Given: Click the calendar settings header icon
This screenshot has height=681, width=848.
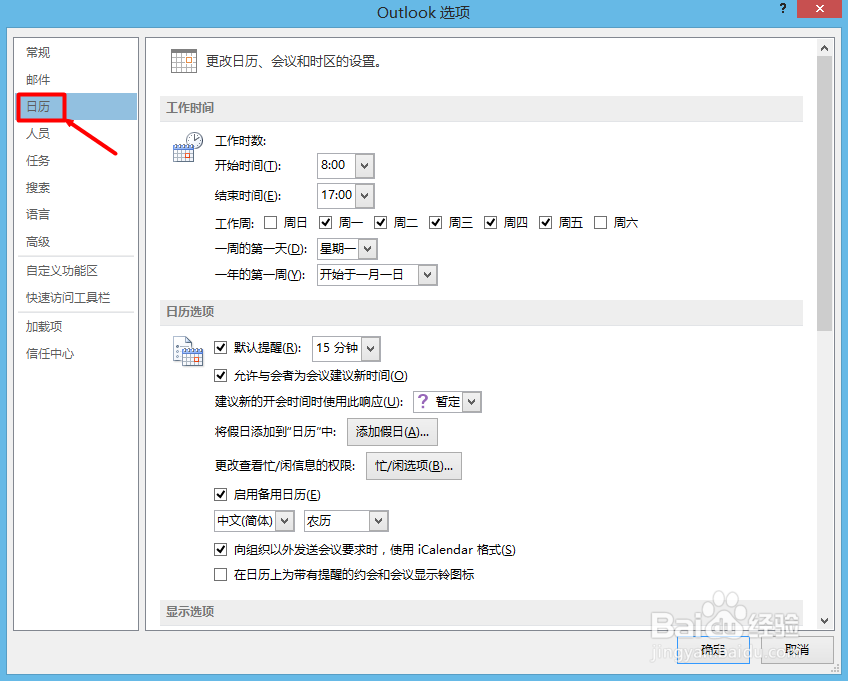Looking at the screenshot, I should coord(183,61).
